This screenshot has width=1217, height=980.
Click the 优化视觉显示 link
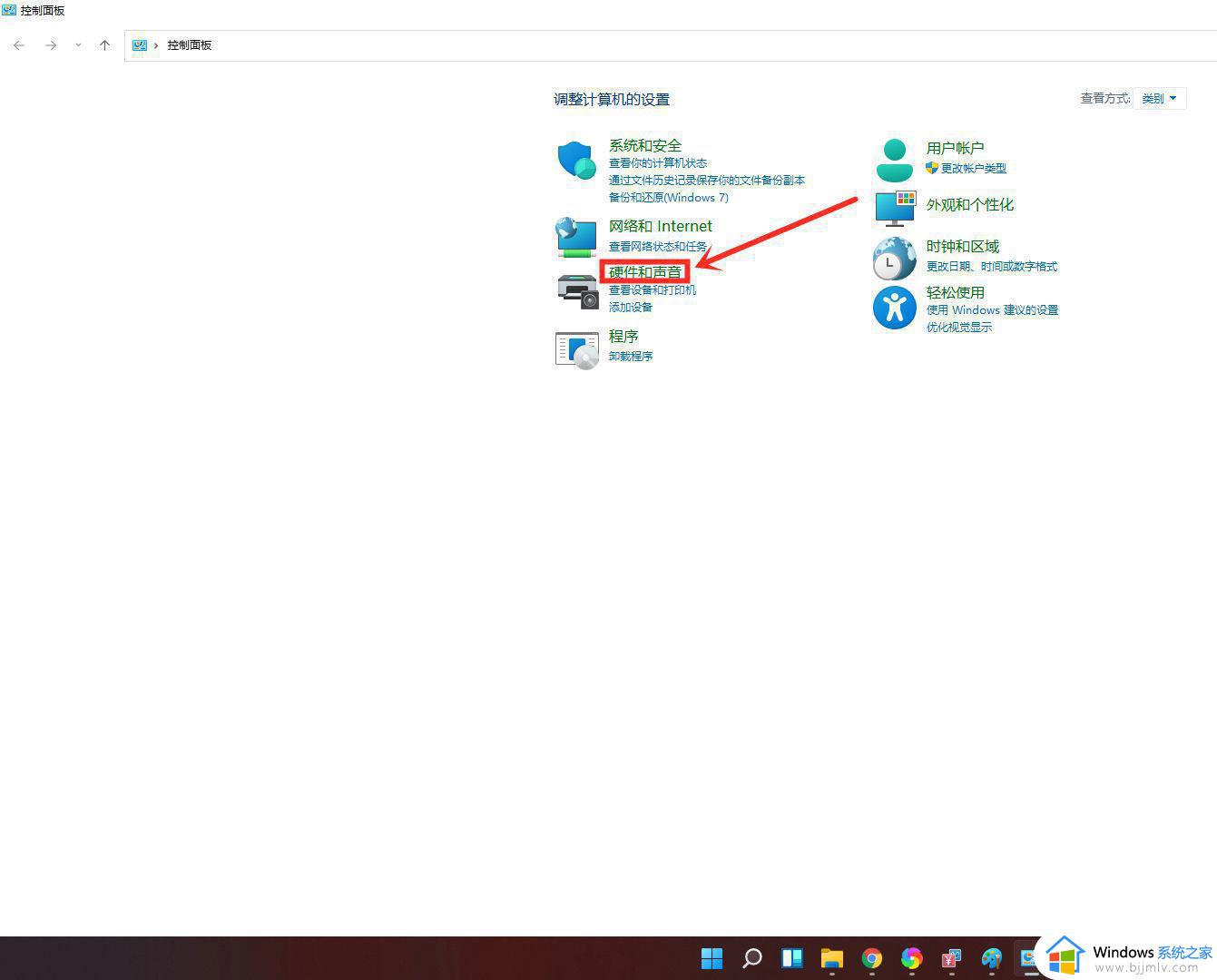click(958, 328)
